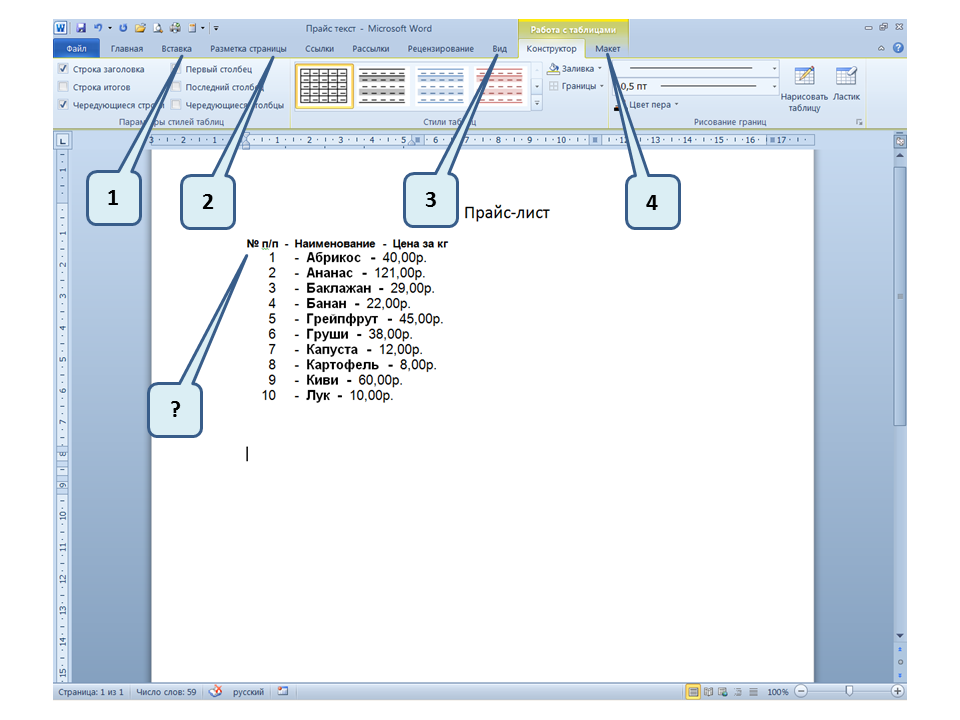
Task: Click the zoom out minus button
Action: pos(801,692)
